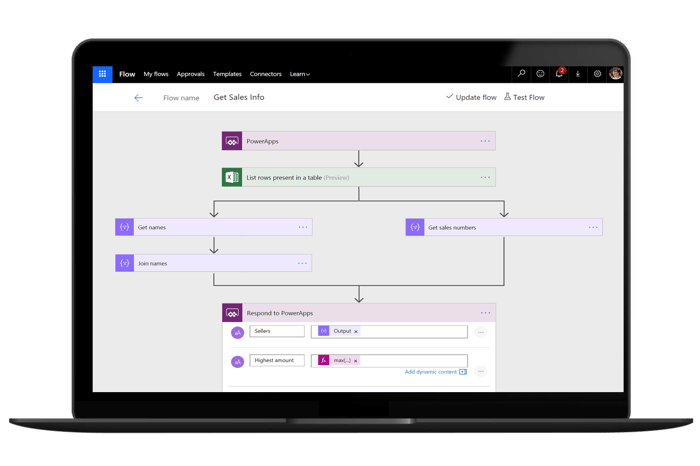Screen dimensions: 700x466
Task: Open My flows in navigation
Action: (156, 74)
